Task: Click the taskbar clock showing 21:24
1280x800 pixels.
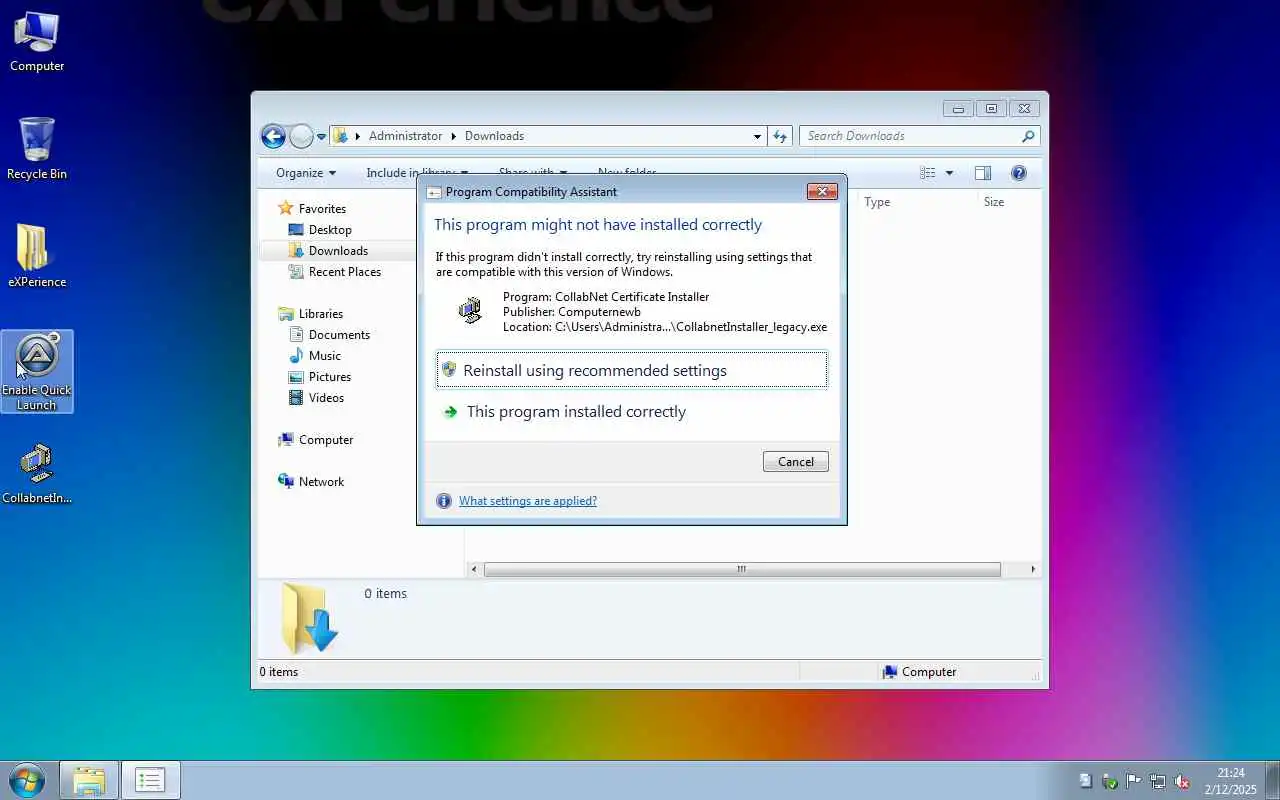Action: [1231, 781]
